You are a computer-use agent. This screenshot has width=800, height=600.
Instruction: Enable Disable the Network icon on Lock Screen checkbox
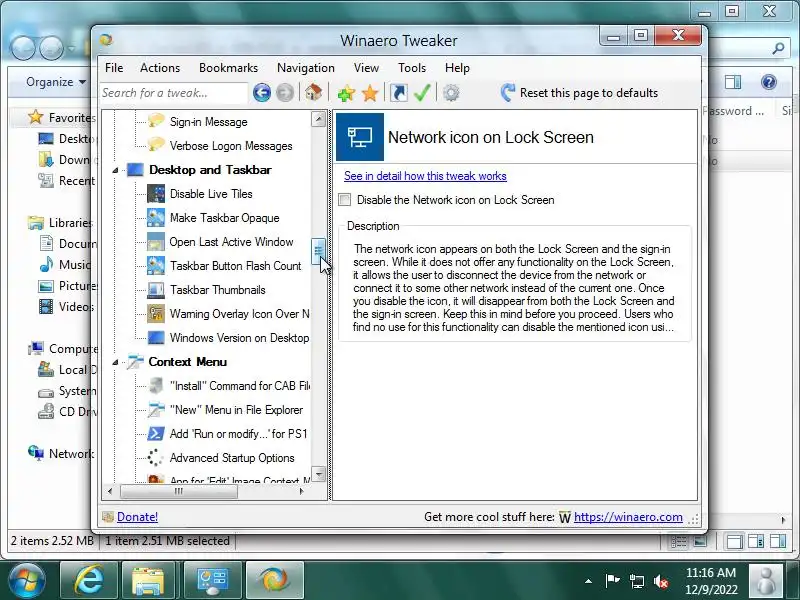click(x=345, y=199)
